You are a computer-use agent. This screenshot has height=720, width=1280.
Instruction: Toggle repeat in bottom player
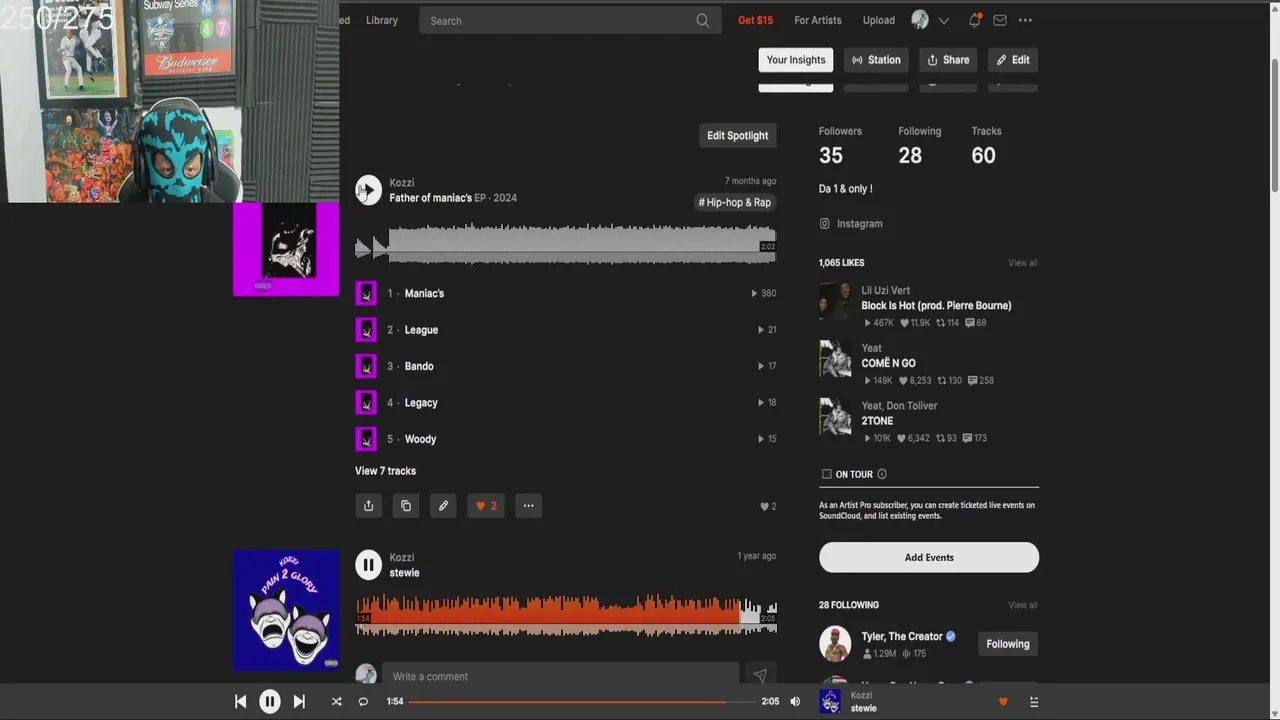(x=363, y=702)
